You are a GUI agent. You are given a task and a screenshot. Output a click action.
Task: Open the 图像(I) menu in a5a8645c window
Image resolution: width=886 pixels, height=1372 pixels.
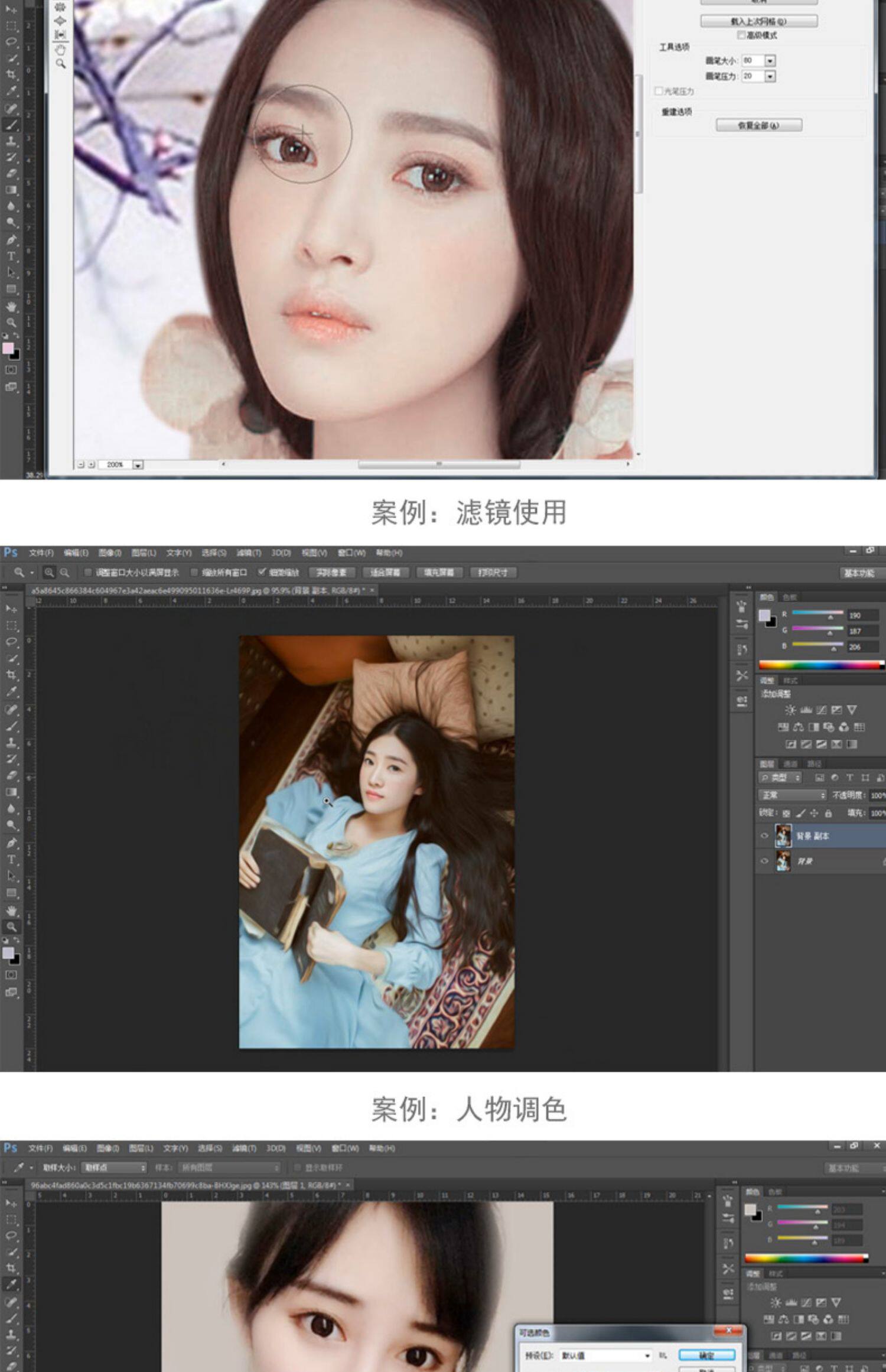coord(110,552)
